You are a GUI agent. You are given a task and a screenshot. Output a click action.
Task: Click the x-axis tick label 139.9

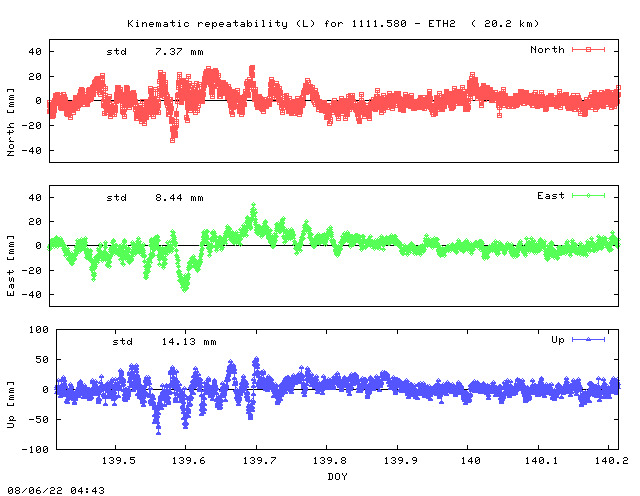click(400, 461)
